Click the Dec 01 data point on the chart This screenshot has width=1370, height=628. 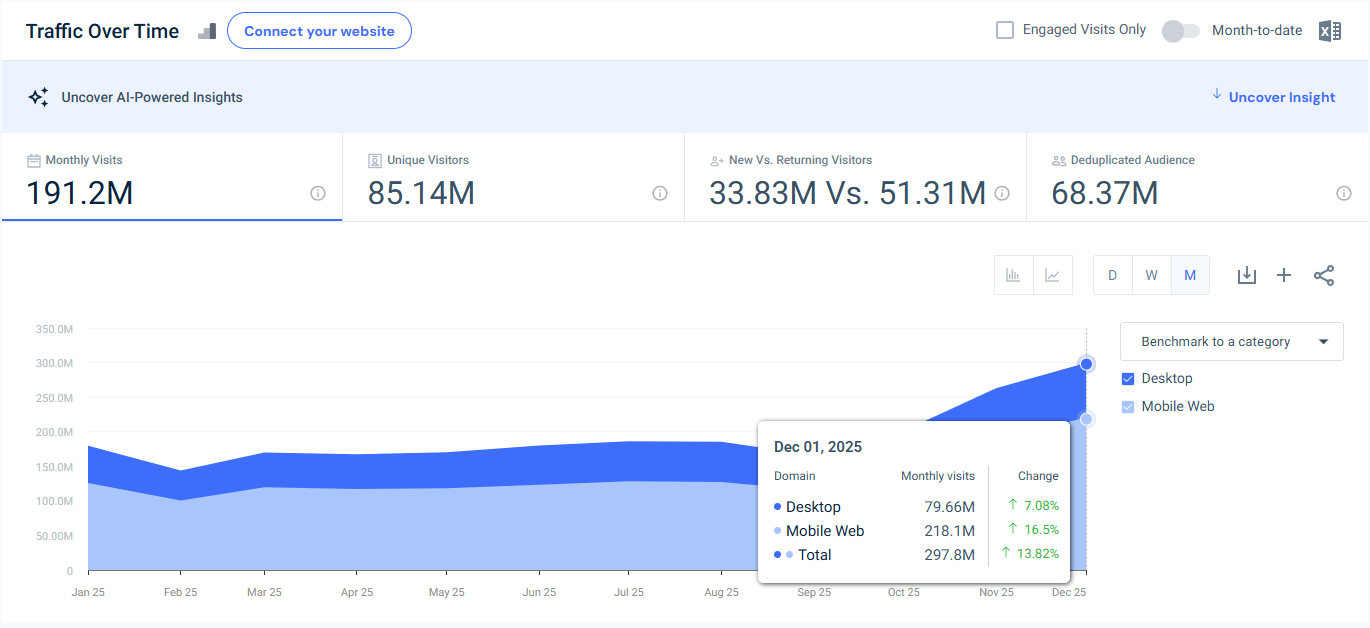coord(1086,364)
